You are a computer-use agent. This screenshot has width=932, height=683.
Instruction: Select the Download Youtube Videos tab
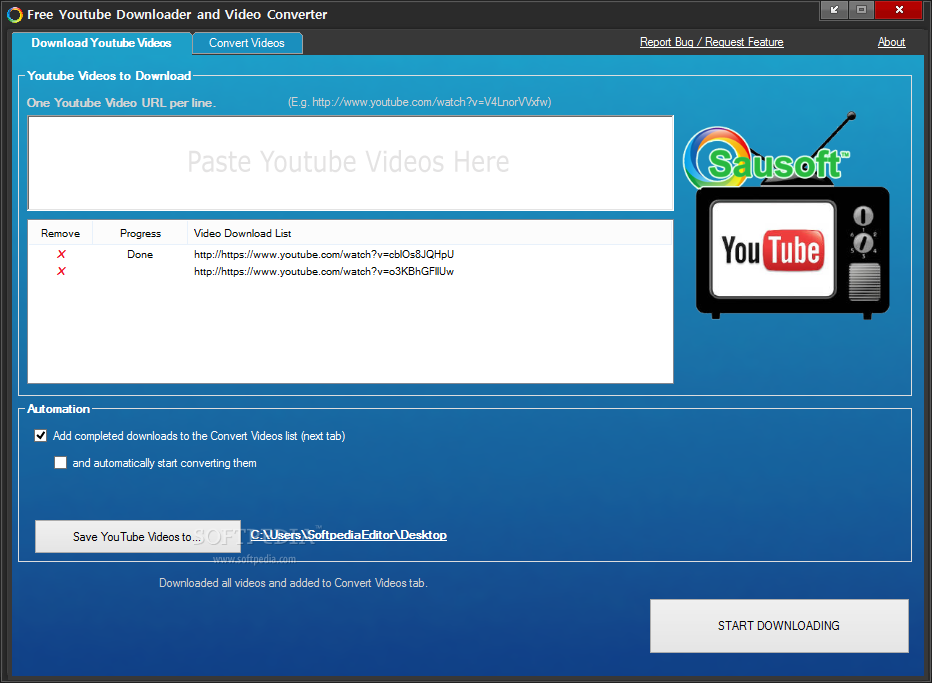pos(102,43)
